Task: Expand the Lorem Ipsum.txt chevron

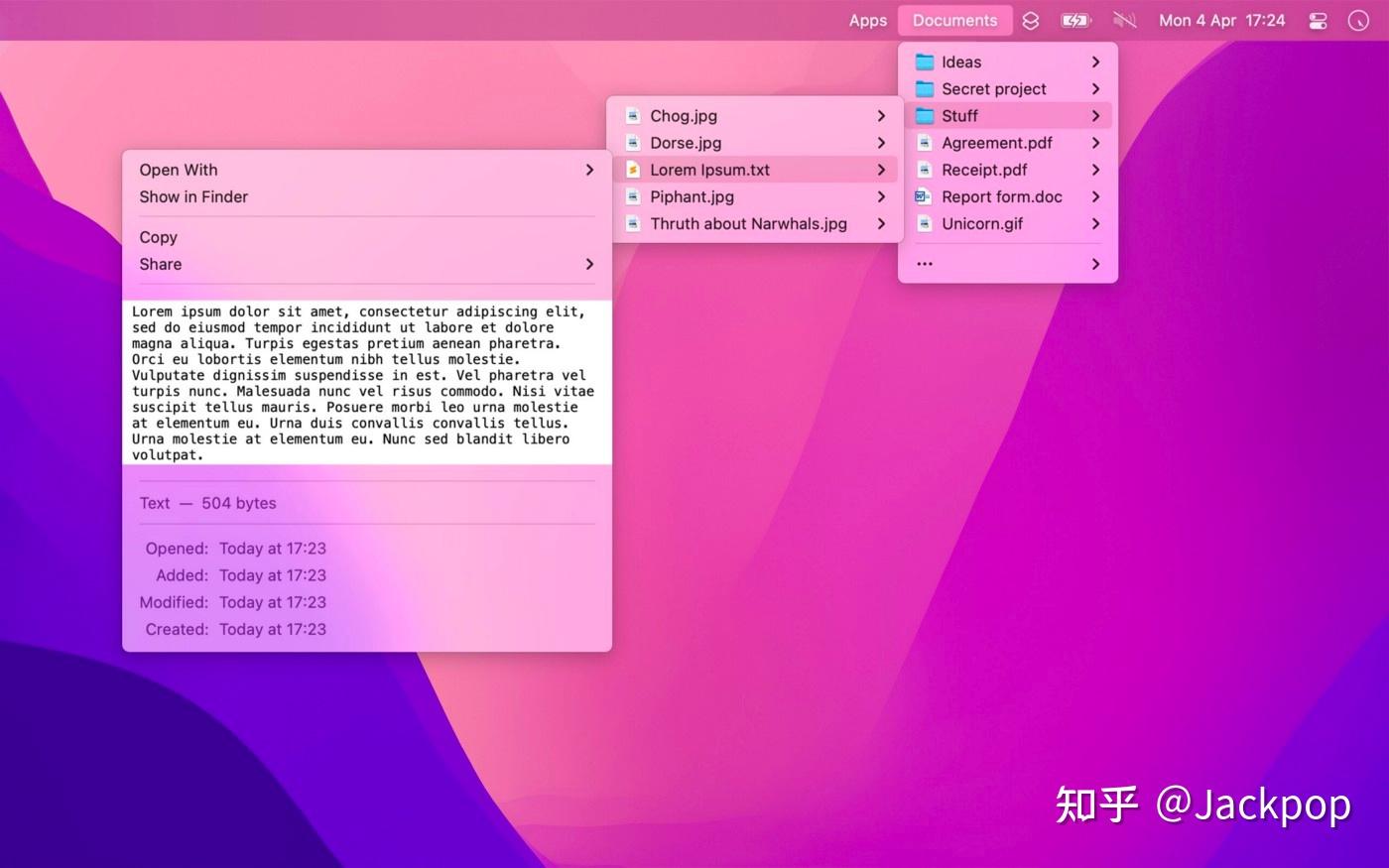Action: 881,170
